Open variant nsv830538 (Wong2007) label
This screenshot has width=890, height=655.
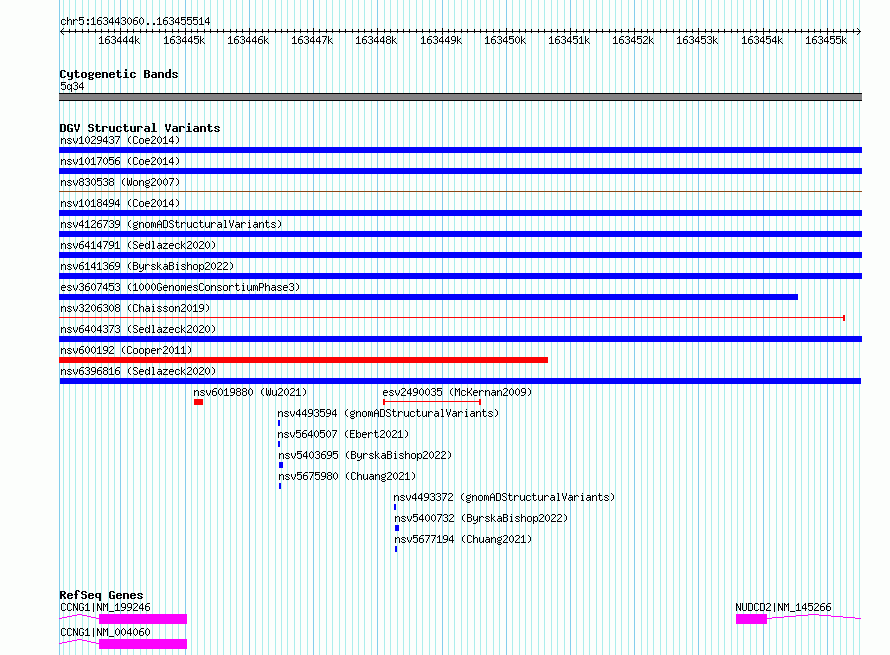tap(120, 182)
